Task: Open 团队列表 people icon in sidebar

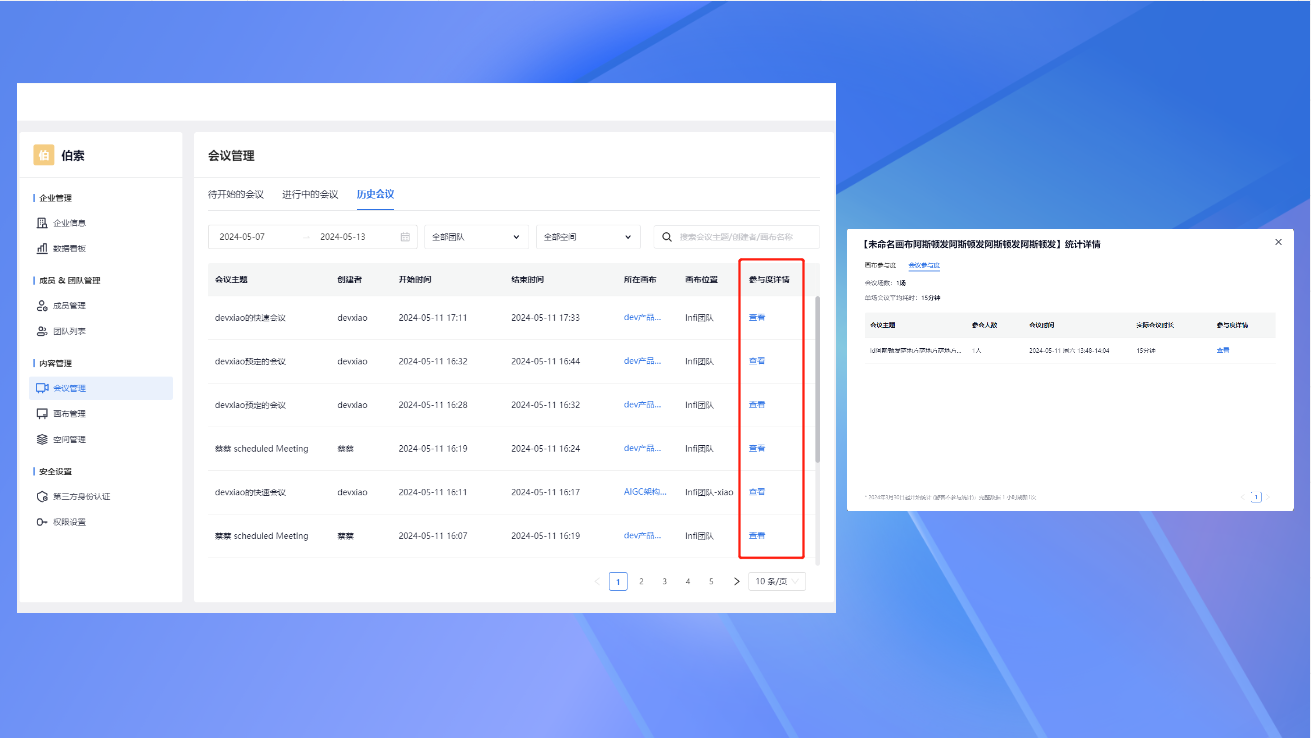Action: click(42, 331)
